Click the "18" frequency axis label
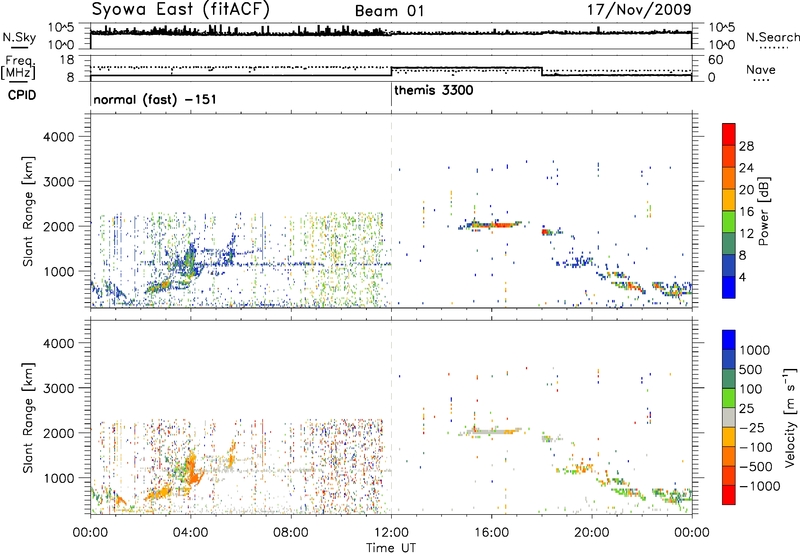The width and height of the screenshot is (800, 554). pos(66,60)
